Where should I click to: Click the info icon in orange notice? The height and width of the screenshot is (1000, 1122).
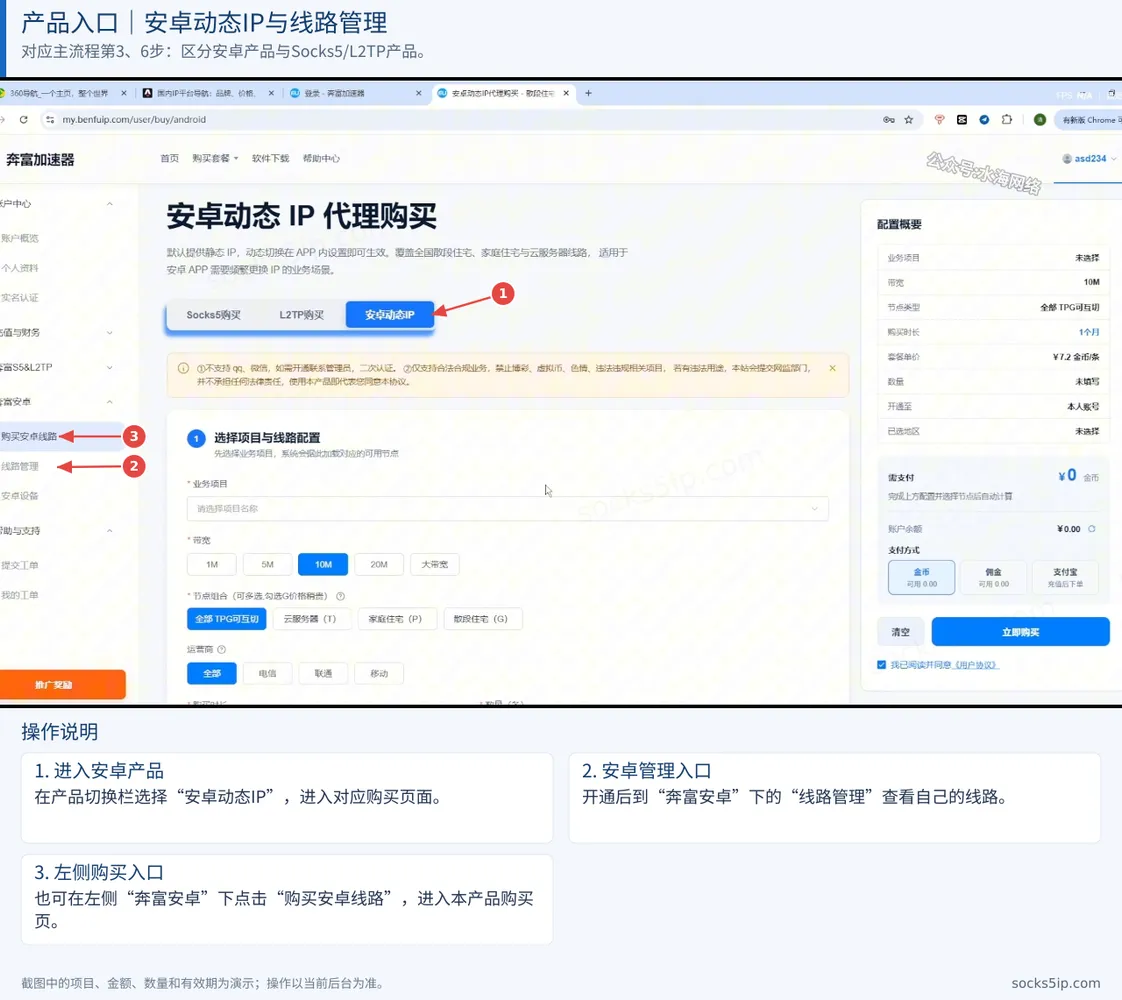(x=183, y=368)
